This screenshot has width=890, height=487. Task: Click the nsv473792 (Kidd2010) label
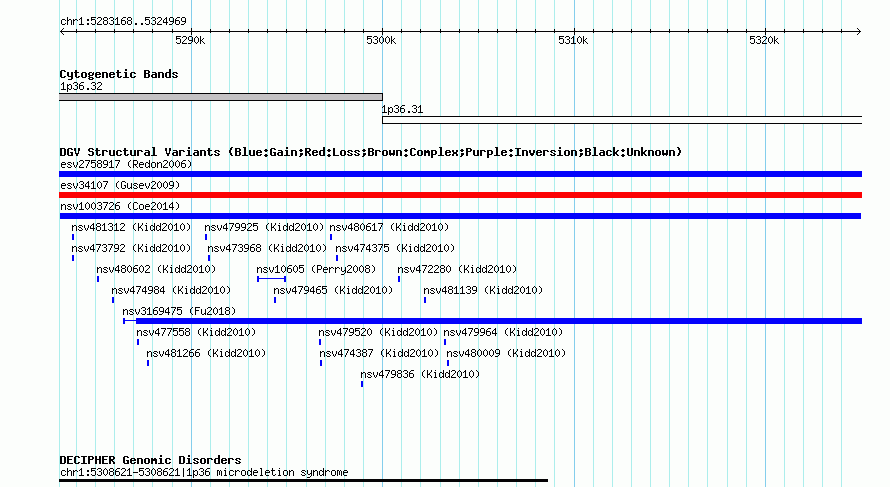tap(131, 248)
